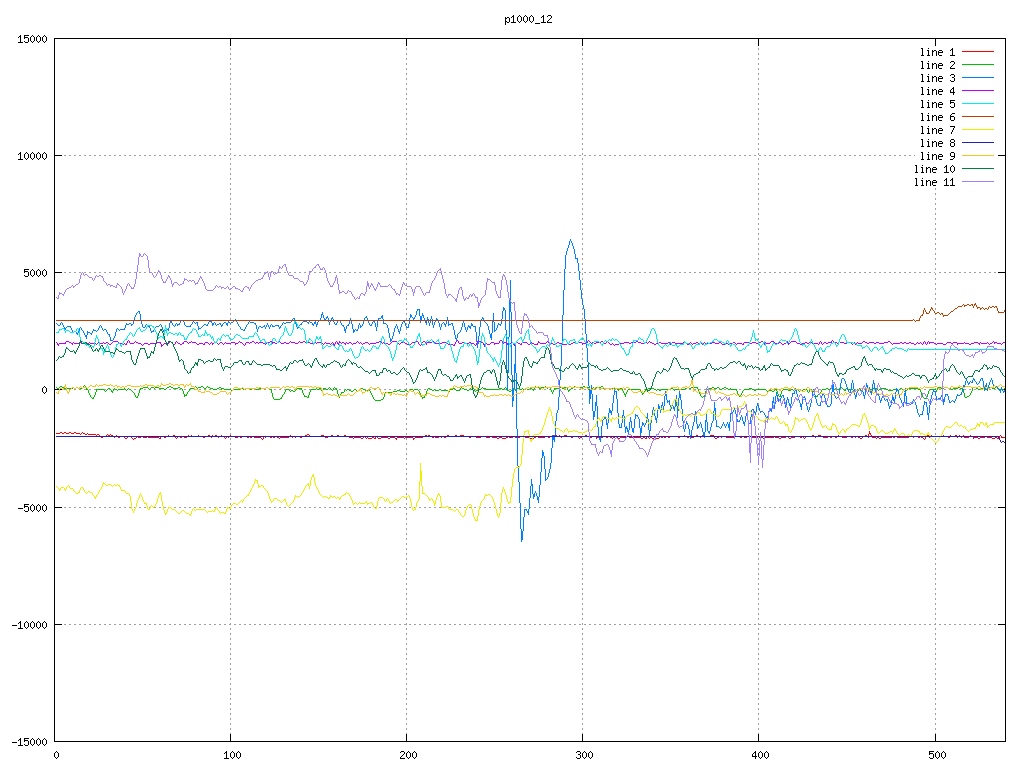Select the -5000 y-axis tick label
1024x768 pixels.
click(x=31, y=507)
